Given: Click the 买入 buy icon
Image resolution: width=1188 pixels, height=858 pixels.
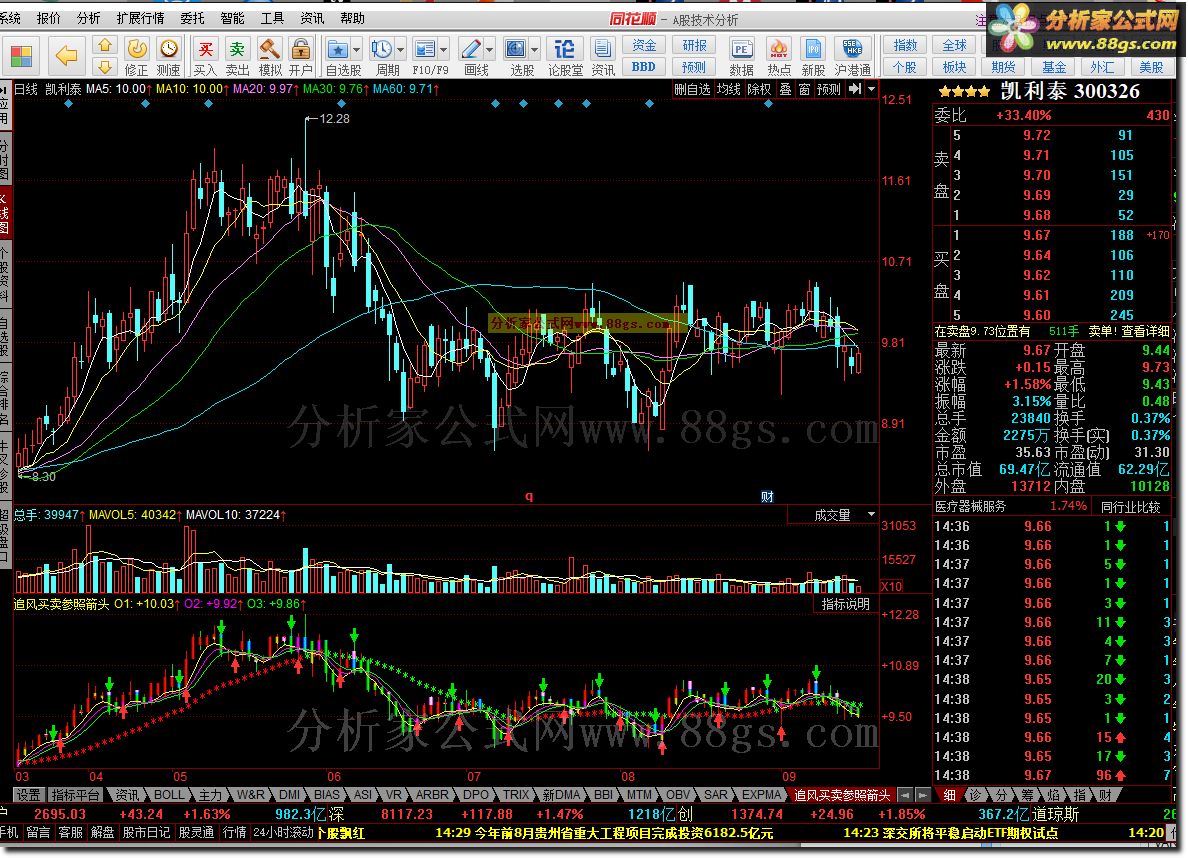Looking at the screenshot, I should click(205, 50).
